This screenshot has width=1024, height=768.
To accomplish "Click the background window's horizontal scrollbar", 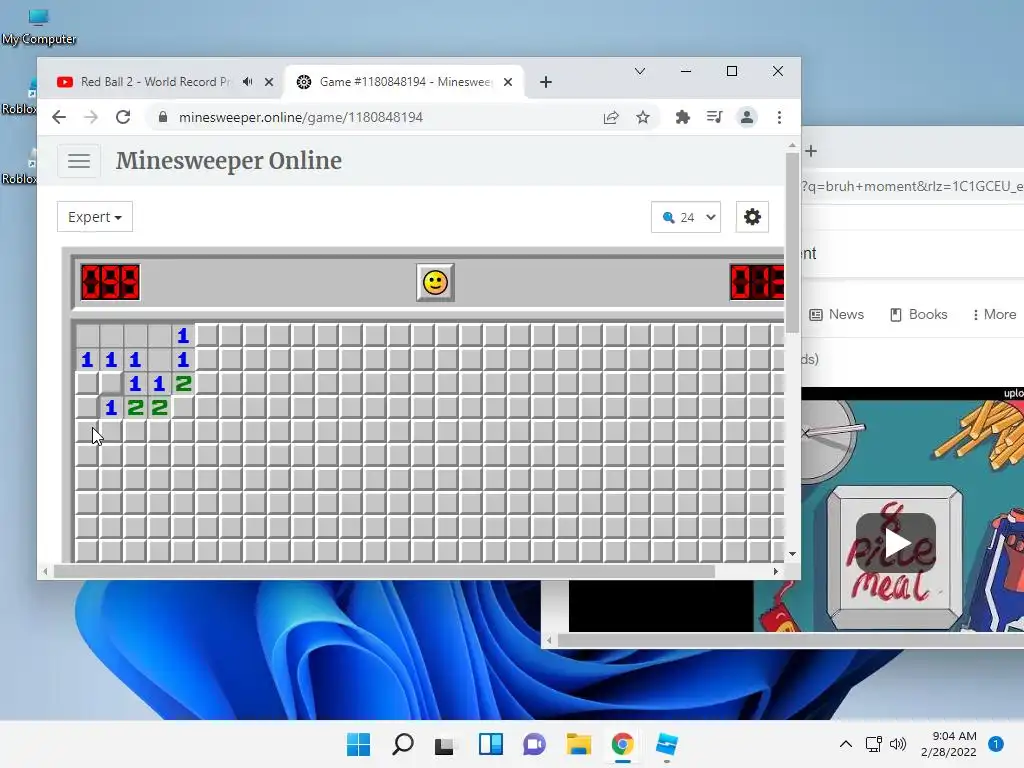I will tap(790, 641).
